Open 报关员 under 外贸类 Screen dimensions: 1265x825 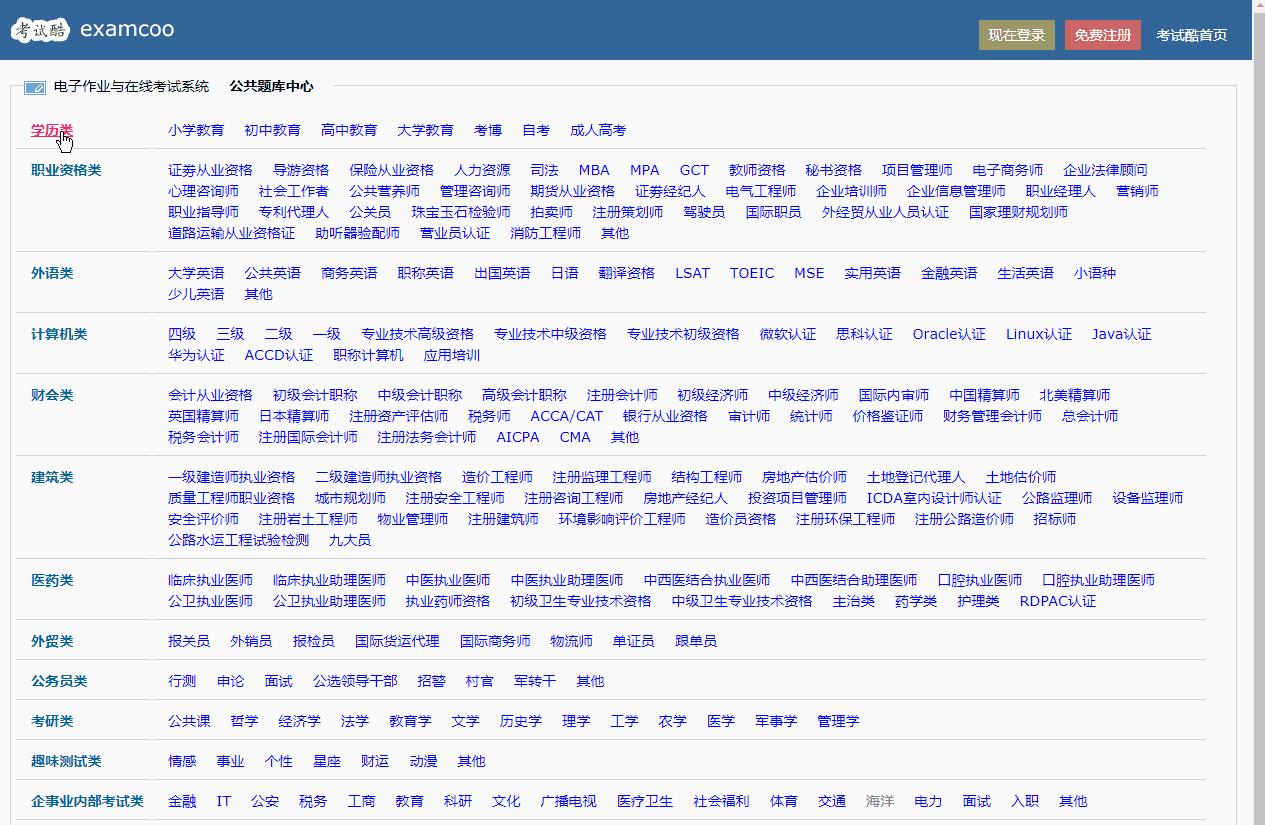tap(188, 641)
